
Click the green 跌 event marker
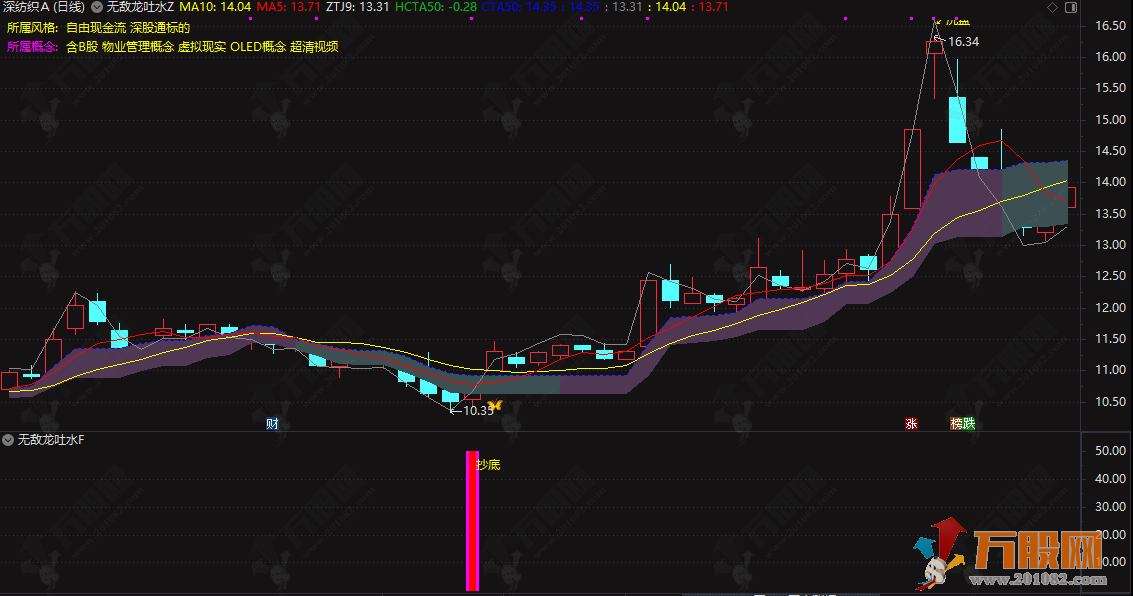pyautogui.click(x=969, y=423)
